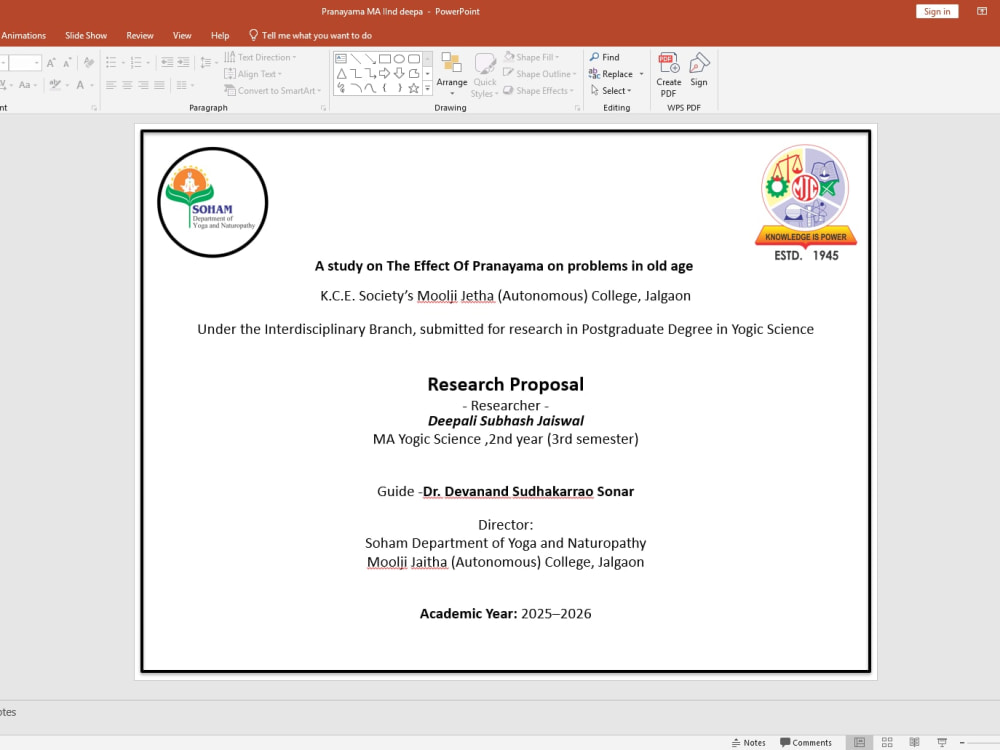Decrease the list indent level
The width and height of the screenshot is (1000, 750).
pyautogui.click(x=167, y=62)
